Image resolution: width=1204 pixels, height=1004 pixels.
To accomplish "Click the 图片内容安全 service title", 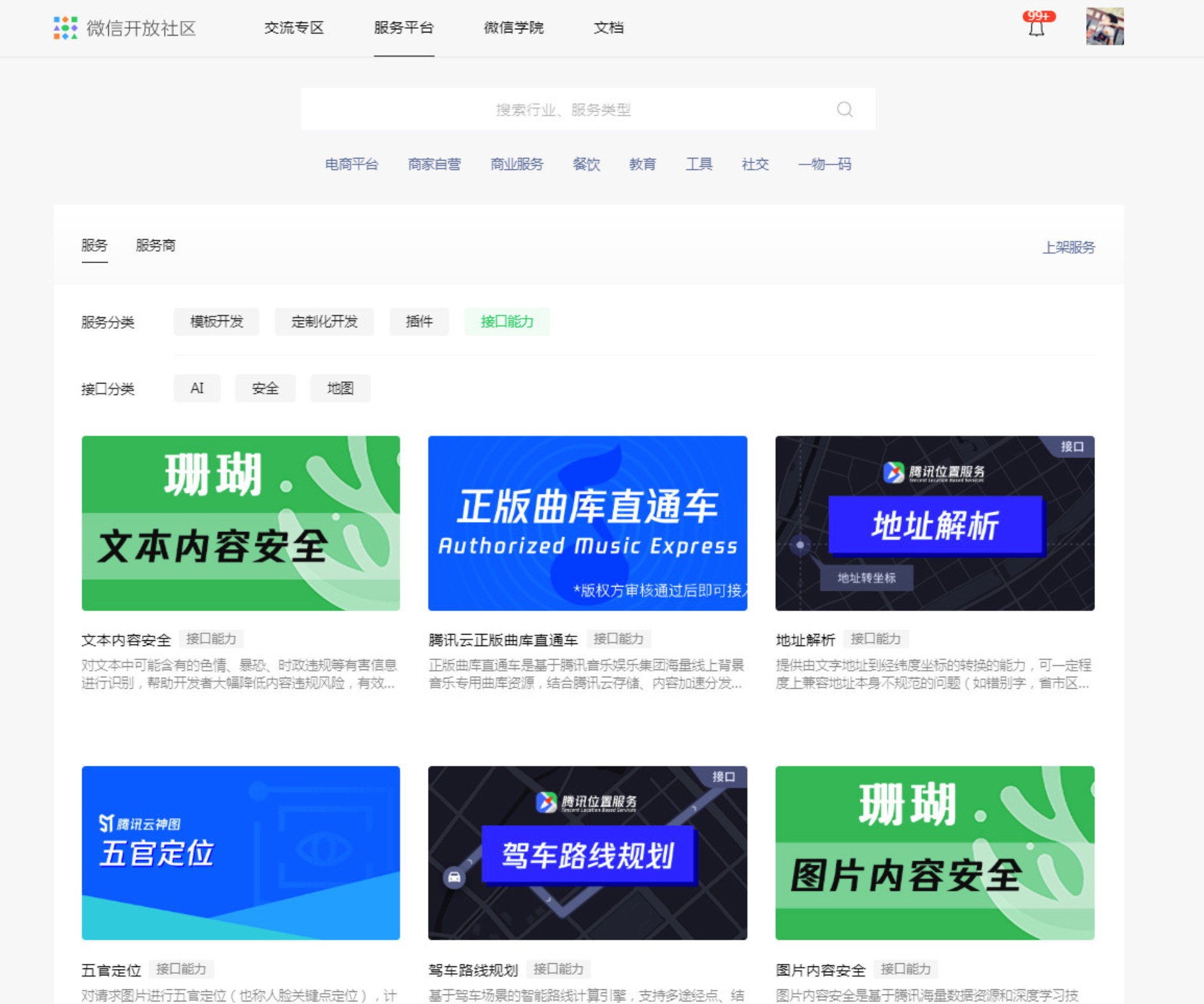I will point(821,970).
